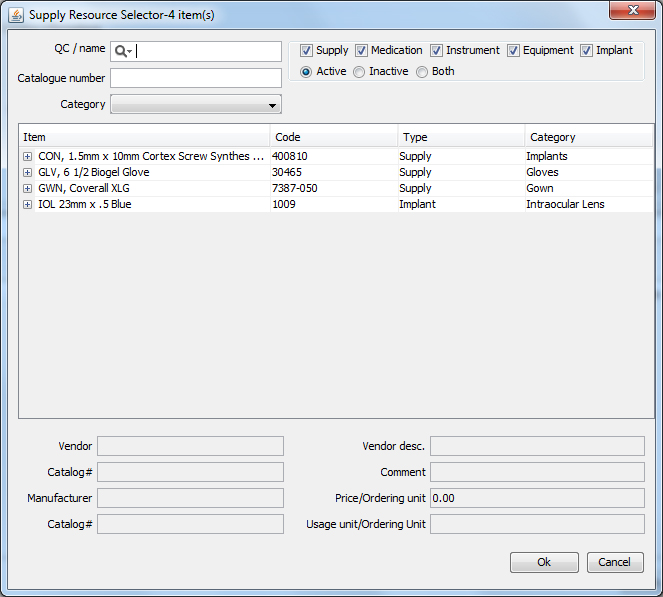Disable the Instrument filter checkbox
The image size is (663, 597).
[x=437, y=51]
